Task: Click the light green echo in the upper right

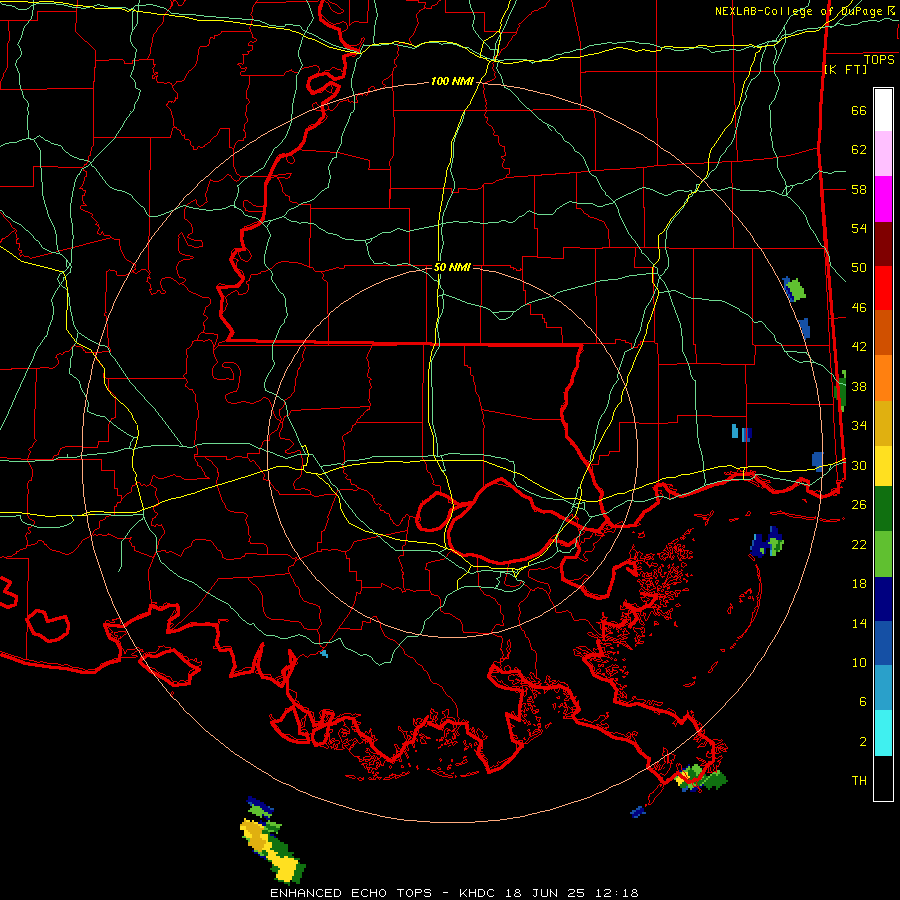Action: tap(796, 289)
